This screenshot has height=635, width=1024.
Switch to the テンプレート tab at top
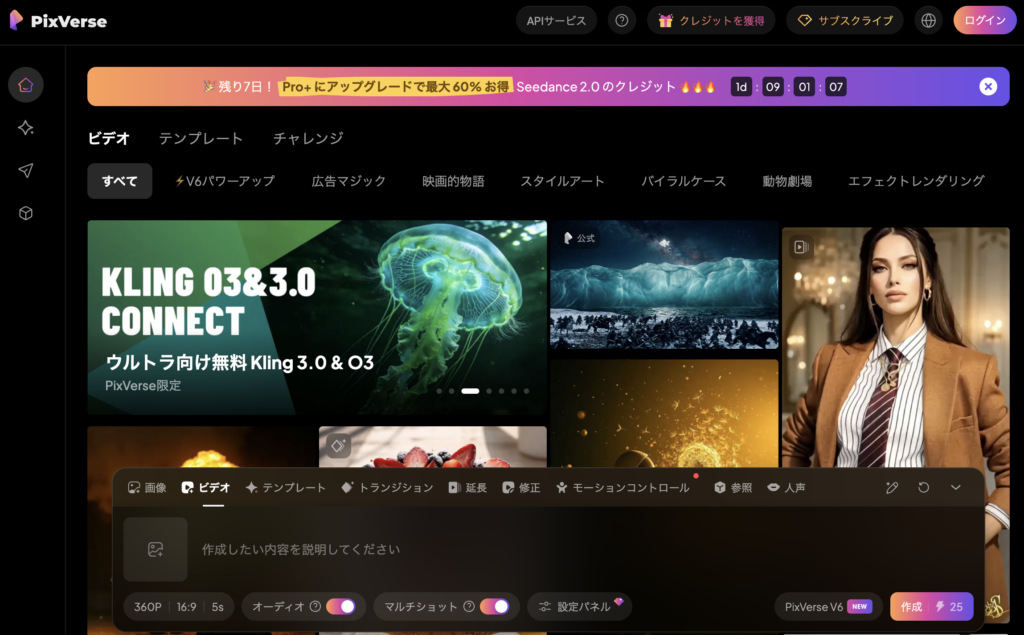[200, 138]
